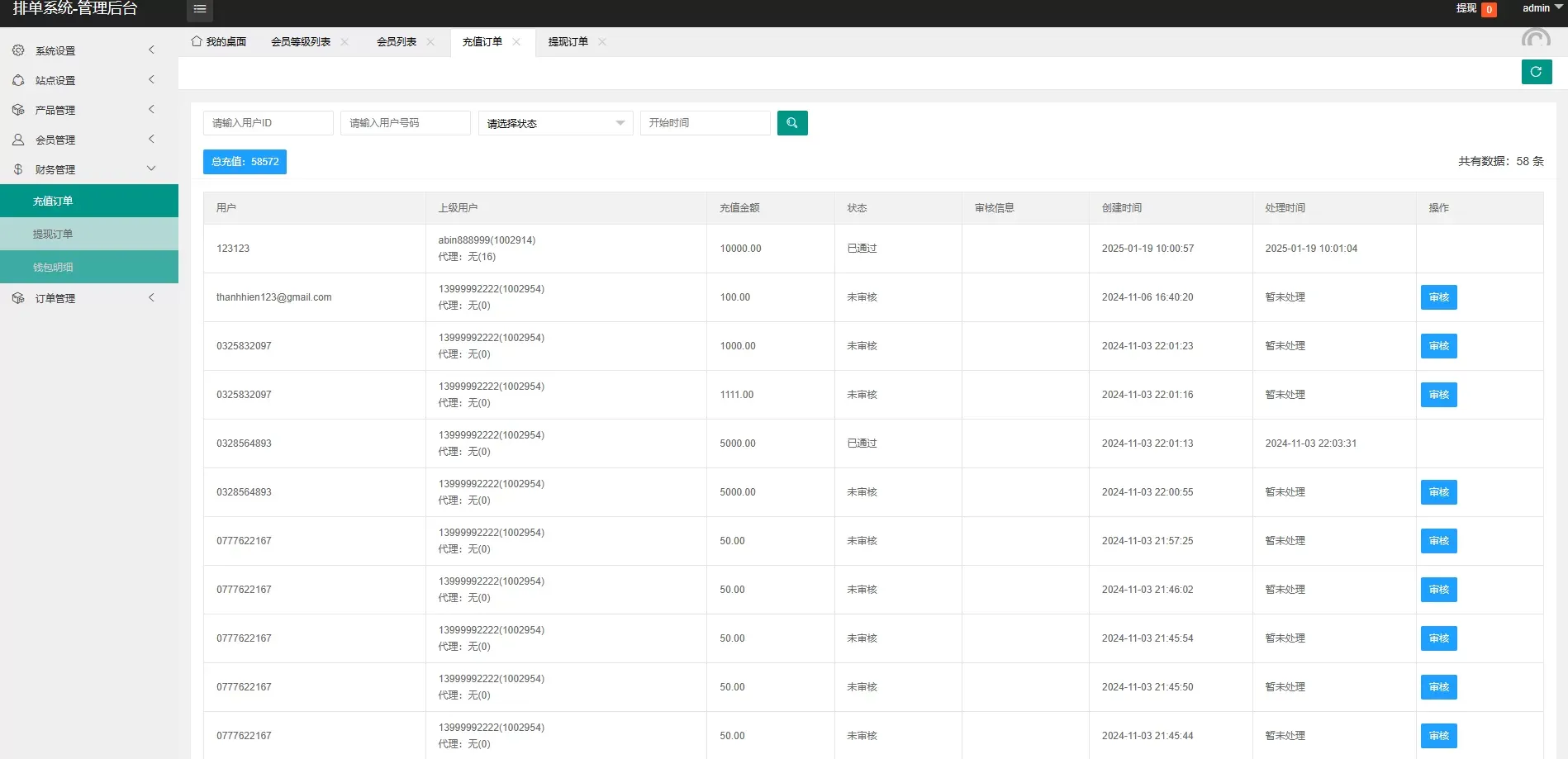Open the 请选择状态 status dropdown
This screenshot has width=1568, height=759.
coord(554,122)
